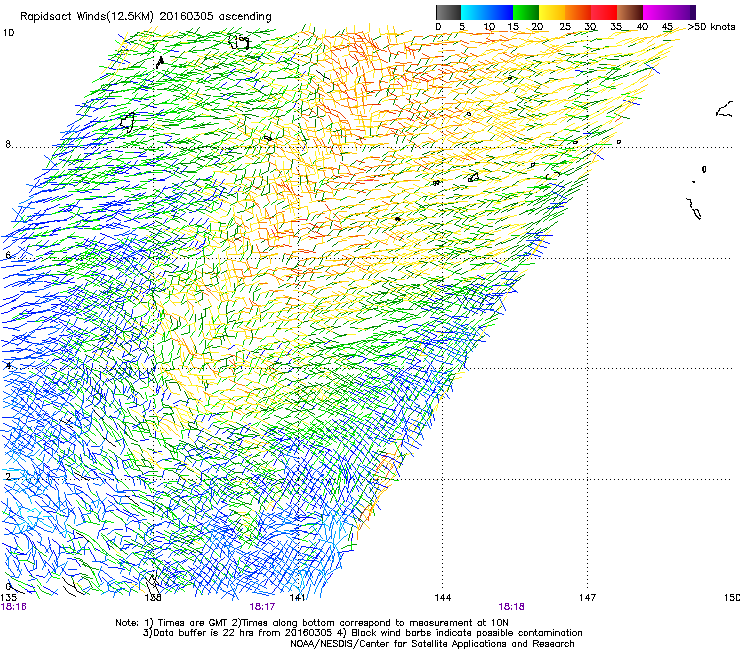Viewport: 740px width, 650px height.
Task: Click longitude label '144' on bottom axis
Action: [443, 598]
